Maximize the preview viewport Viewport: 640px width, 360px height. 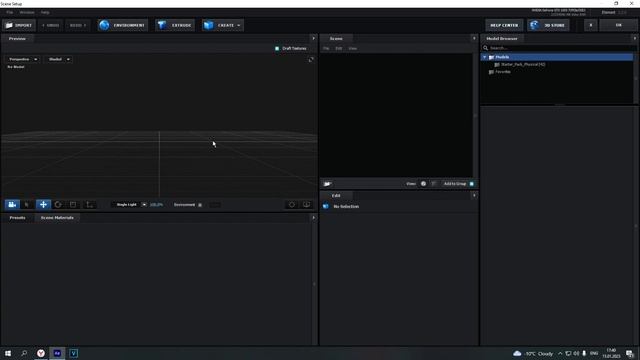pos(311,60)
